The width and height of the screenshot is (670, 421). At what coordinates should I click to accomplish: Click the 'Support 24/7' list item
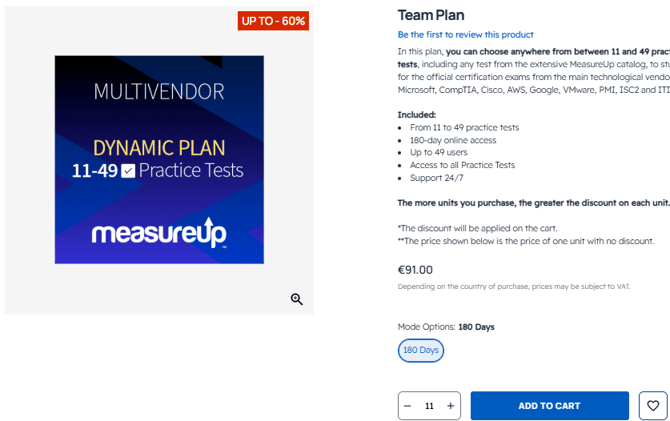(436, 178)
